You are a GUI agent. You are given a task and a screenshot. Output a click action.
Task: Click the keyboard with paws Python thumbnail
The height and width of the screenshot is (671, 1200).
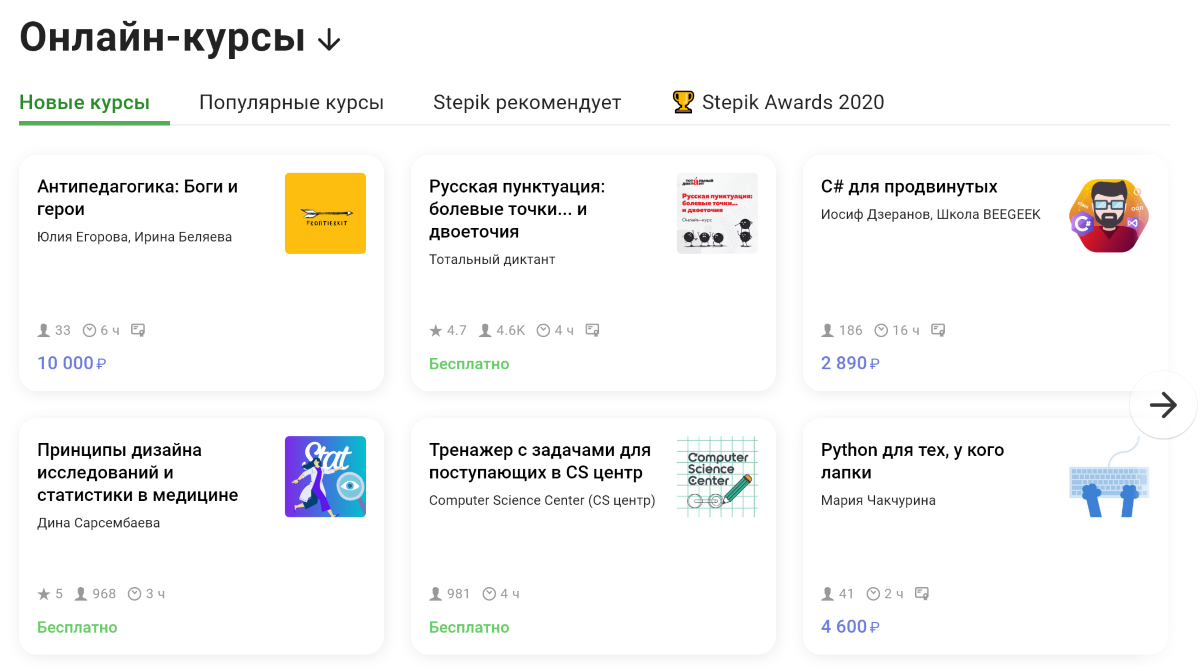click(1109, 476)
